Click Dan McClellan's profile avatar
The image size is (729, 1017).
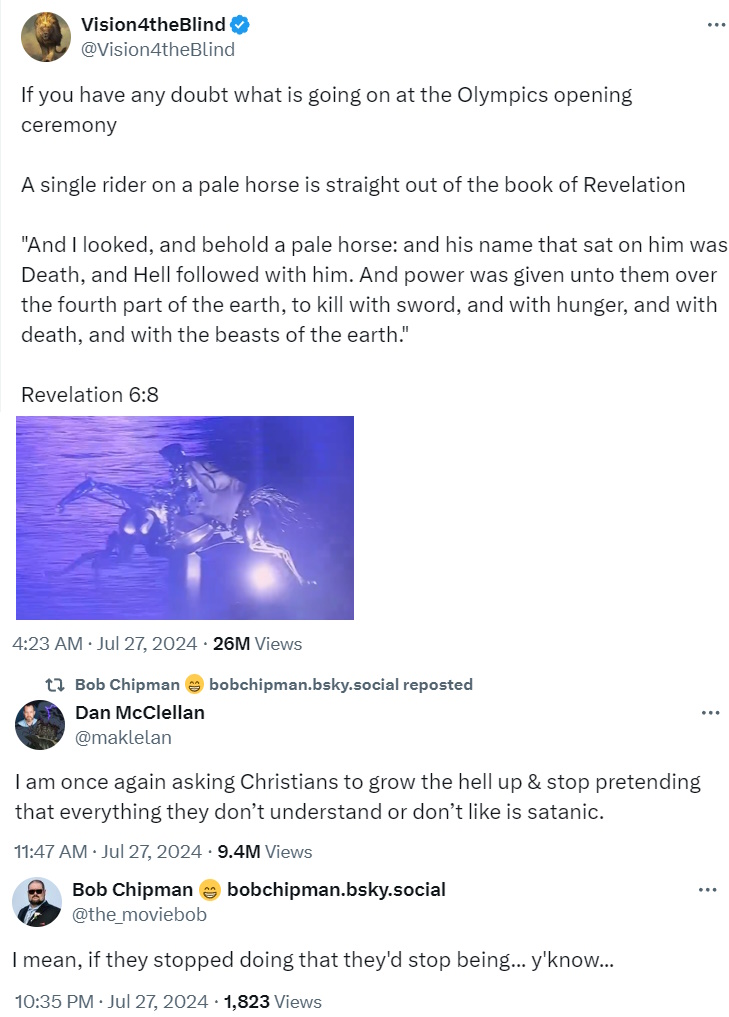click(40, 725)
